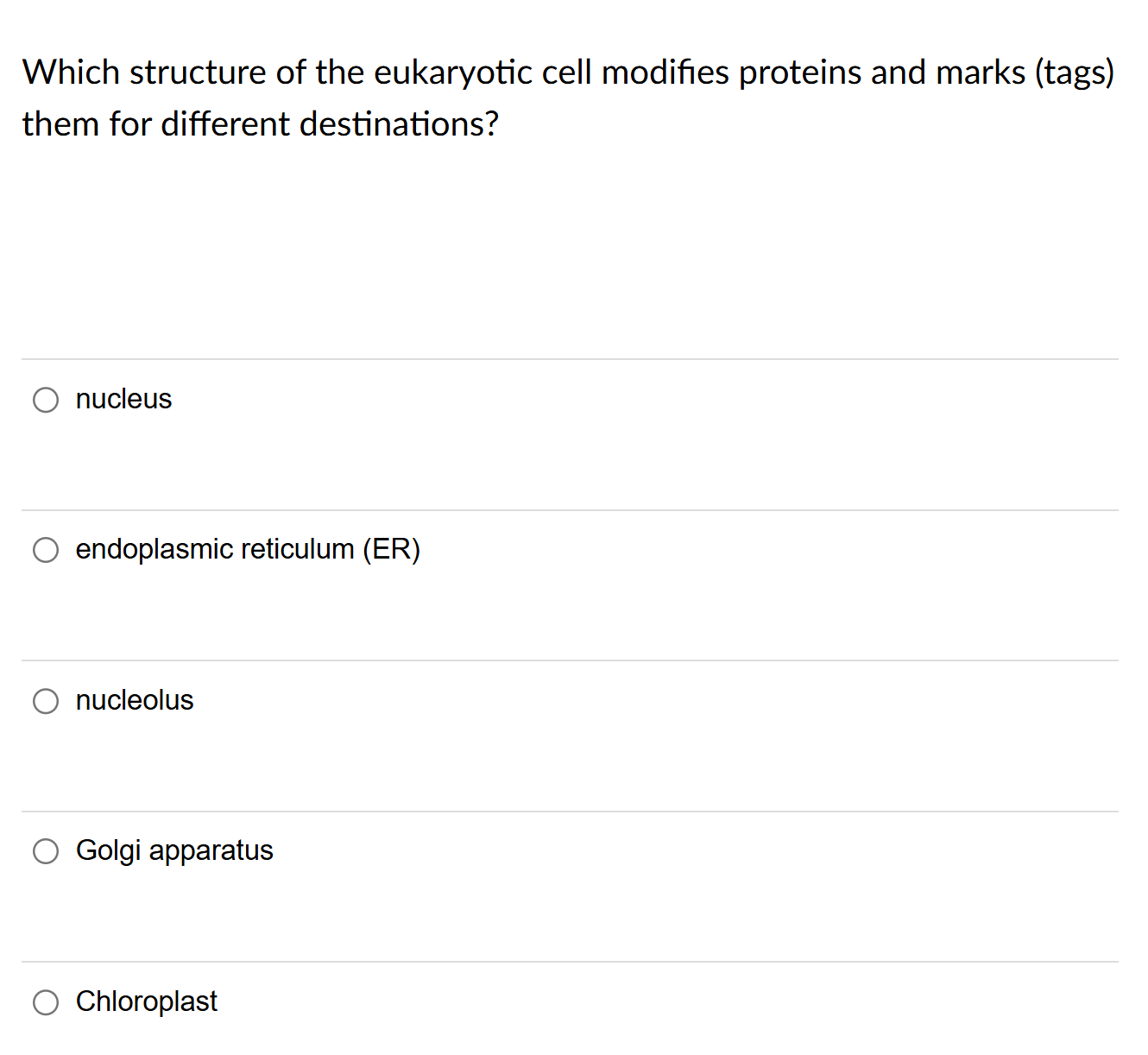The height and width of the screenshot is (1055, 1148).
Task: Select the nucleus radio button
Action: point(46,400)
